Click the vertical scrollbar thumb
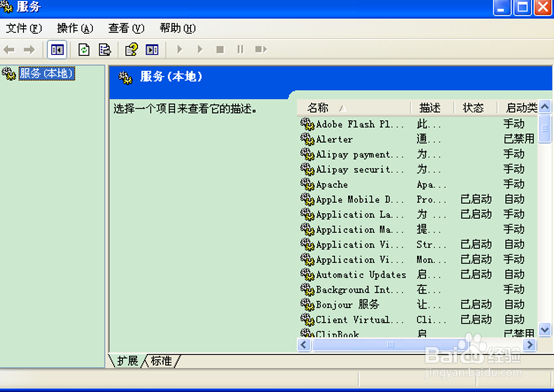Viewport: 554px width, 392px height. [x=545, y=129]
